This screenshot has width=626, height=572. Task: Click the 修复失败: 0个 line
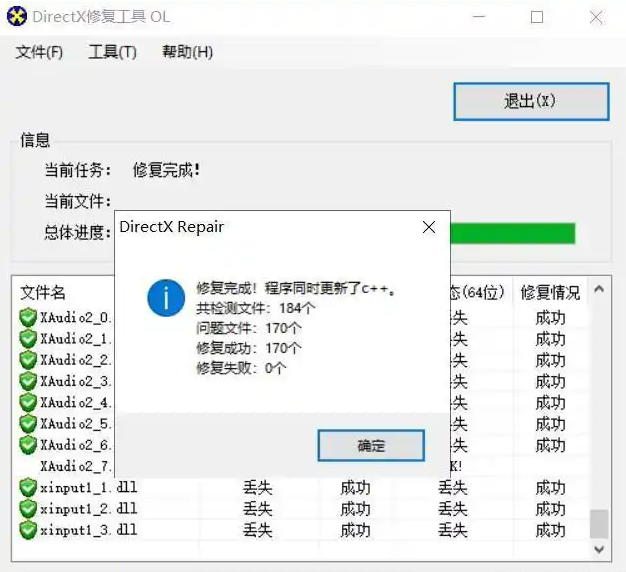click(241, 368)
